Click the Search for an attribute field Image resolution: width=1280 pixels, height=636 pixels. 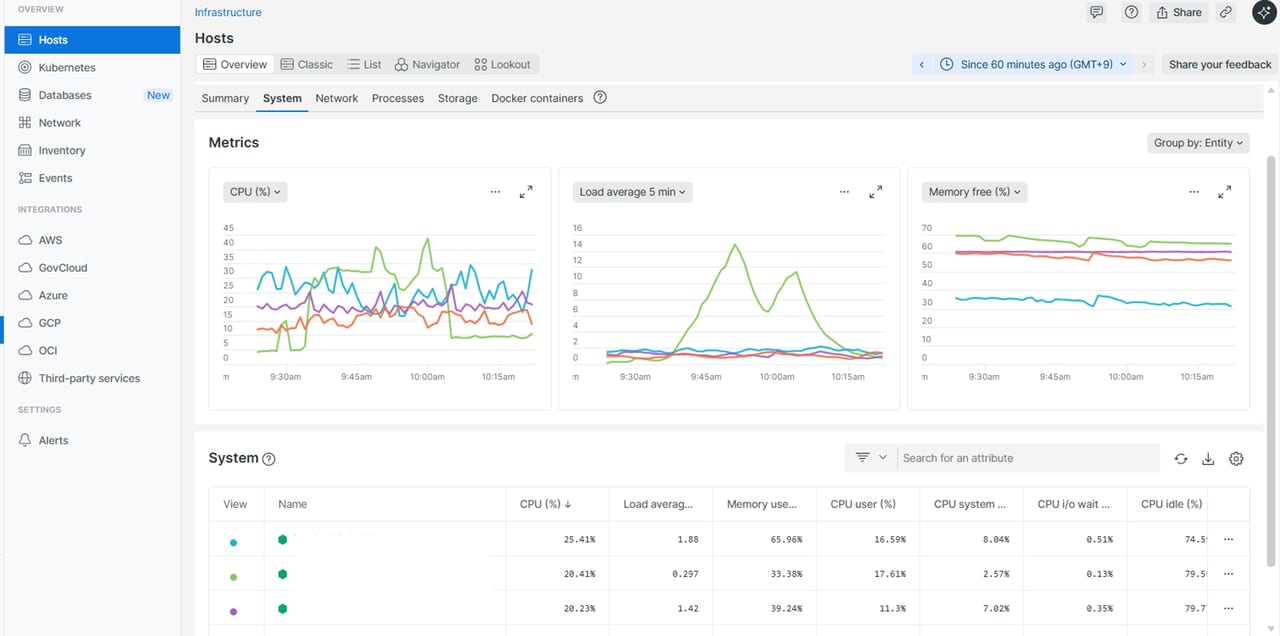tap(1027, 458)
